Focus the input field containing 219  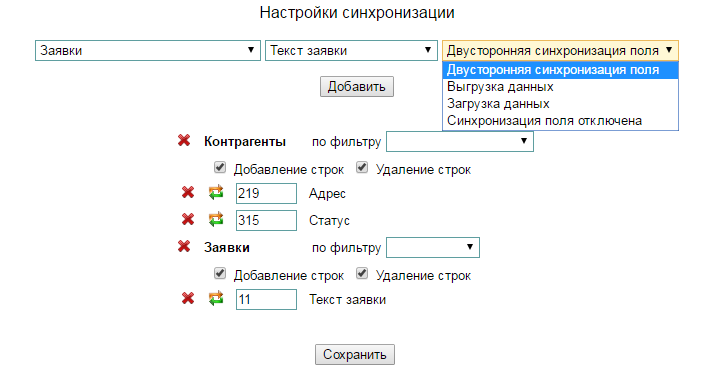[x=266, y=194]
